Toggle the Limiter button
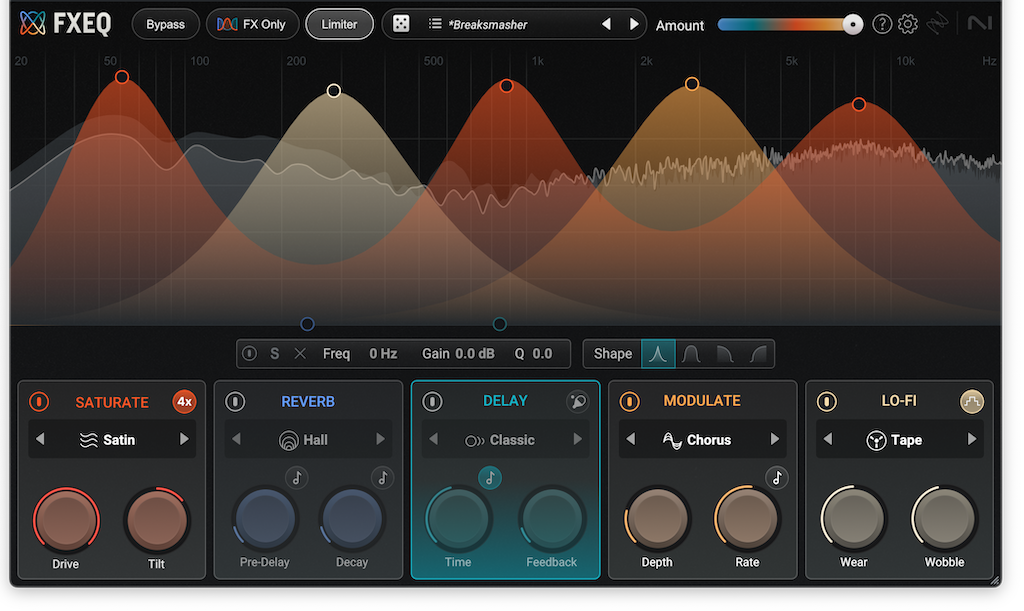 (340, 24)
